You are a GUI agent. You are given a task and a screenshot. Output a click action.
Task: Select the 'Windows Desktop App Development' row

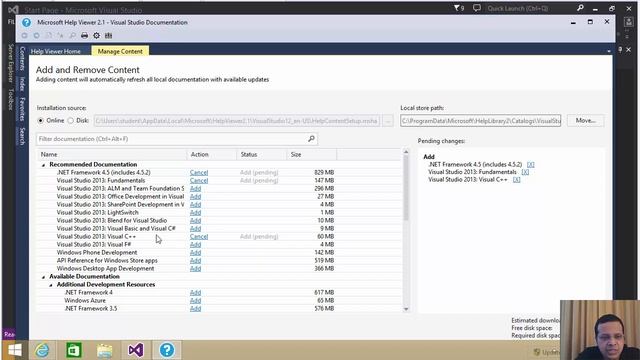(220, 269)
